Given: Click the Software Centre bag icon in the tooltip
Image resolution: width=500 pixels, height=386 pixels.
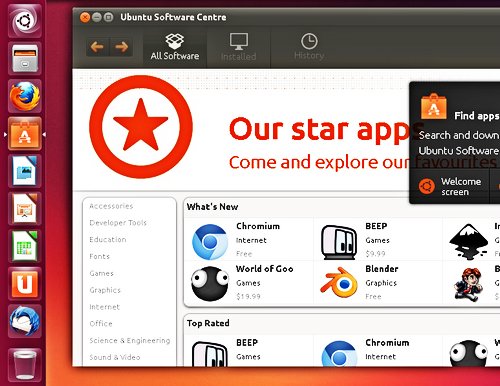Looking at the screenshot, I should tap(434, 106).
